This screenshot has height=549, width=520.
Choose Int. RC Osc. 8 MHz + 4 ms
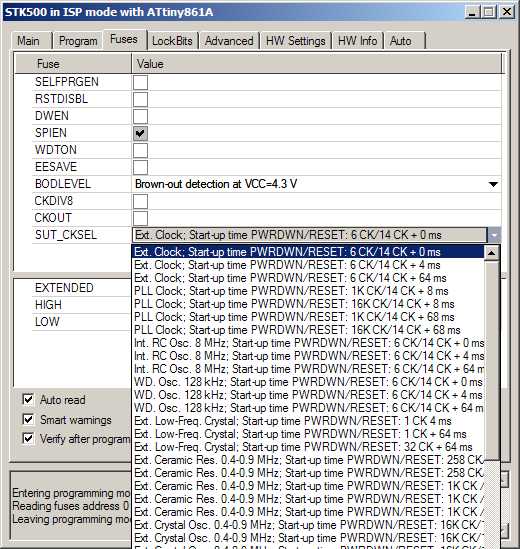coord(308,356)
